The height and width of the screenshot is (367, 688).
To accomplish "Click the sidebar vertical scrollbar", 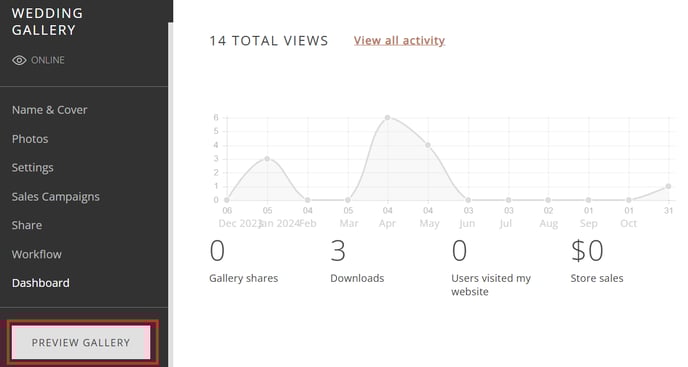I will coord(170,194).
